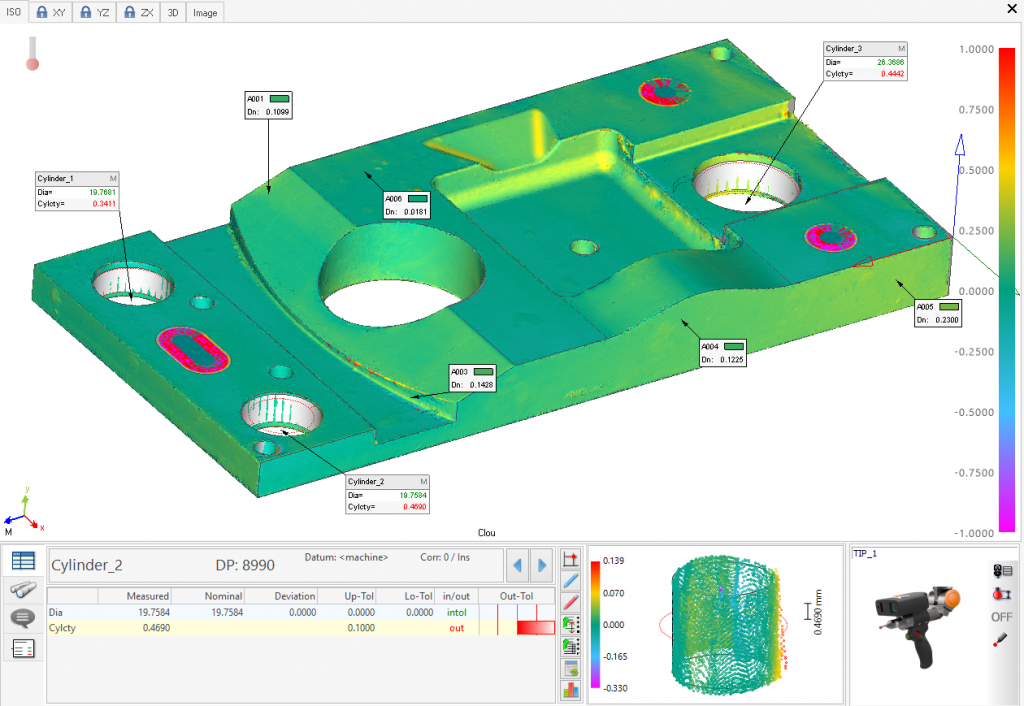The height and width of the screenshot is (706, 1024).
Task: Click OFF to toggle the probe state
Action: 1004,616
